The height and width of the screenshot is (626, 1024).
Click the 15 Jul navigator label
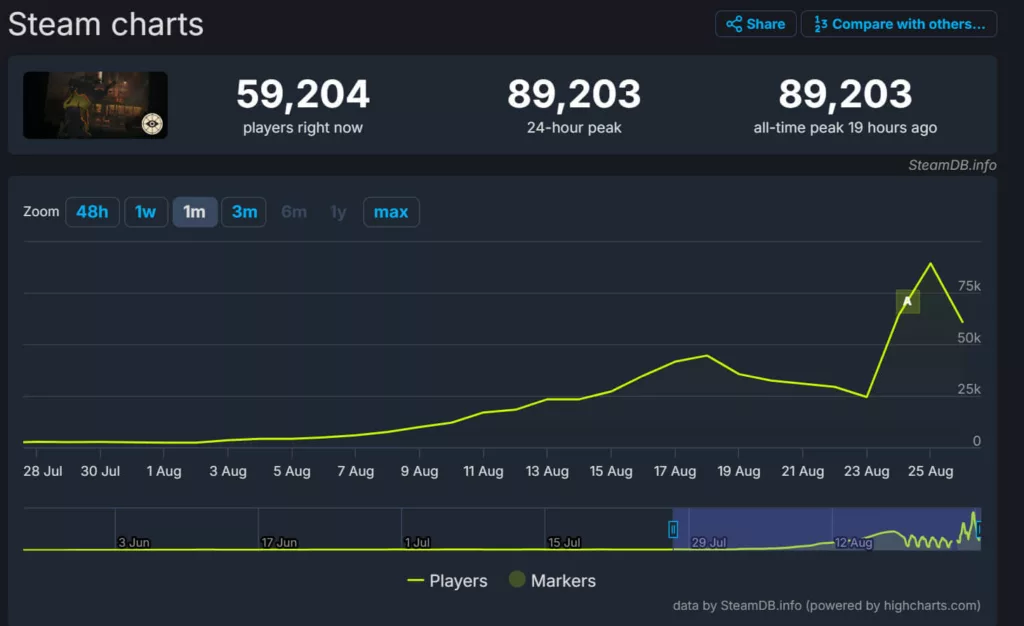tap(564, 542)
